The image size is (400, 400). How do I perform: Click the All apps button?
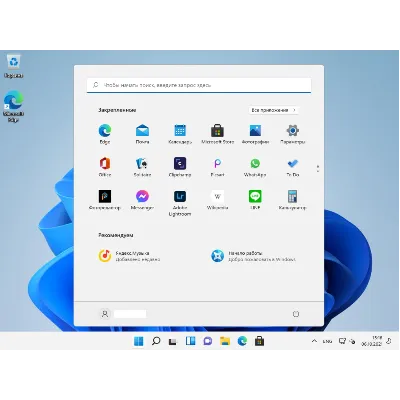click(274, 110)
